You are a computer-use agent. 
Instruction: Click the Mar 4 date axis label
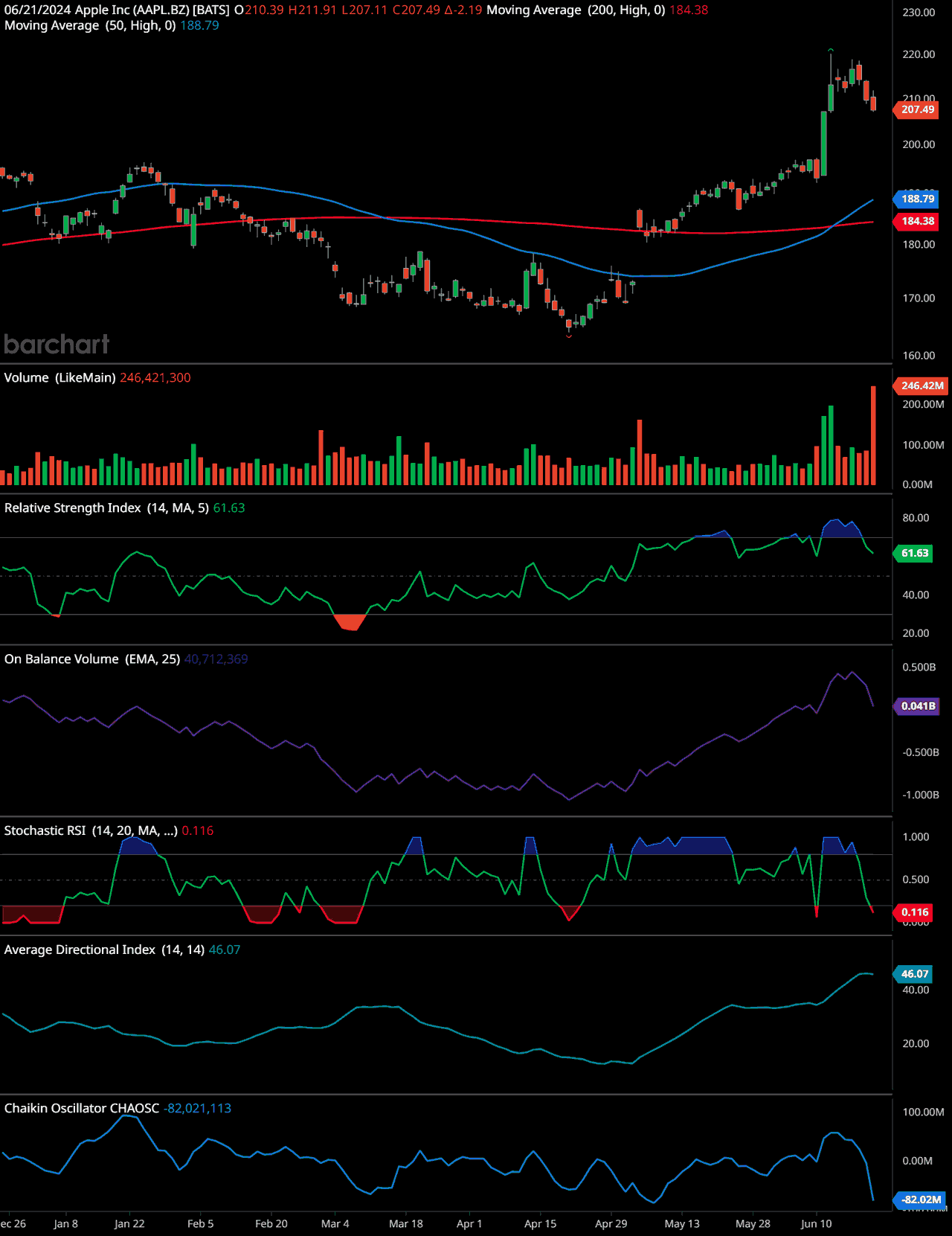pyautogui.click(x=335, y=1223)
